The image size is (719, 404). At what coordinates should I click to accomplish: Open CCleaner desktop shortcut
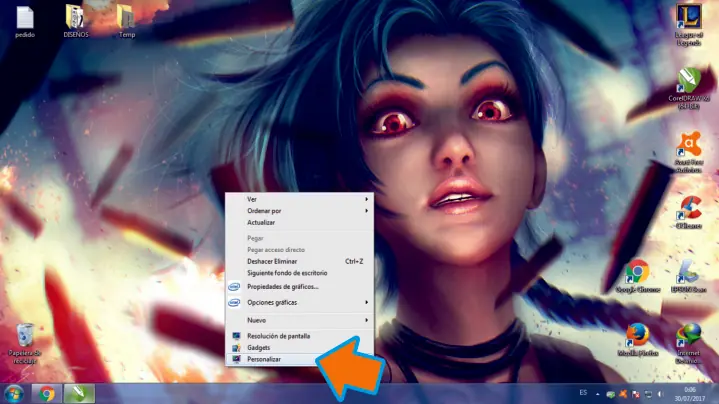tap(688, 212)
